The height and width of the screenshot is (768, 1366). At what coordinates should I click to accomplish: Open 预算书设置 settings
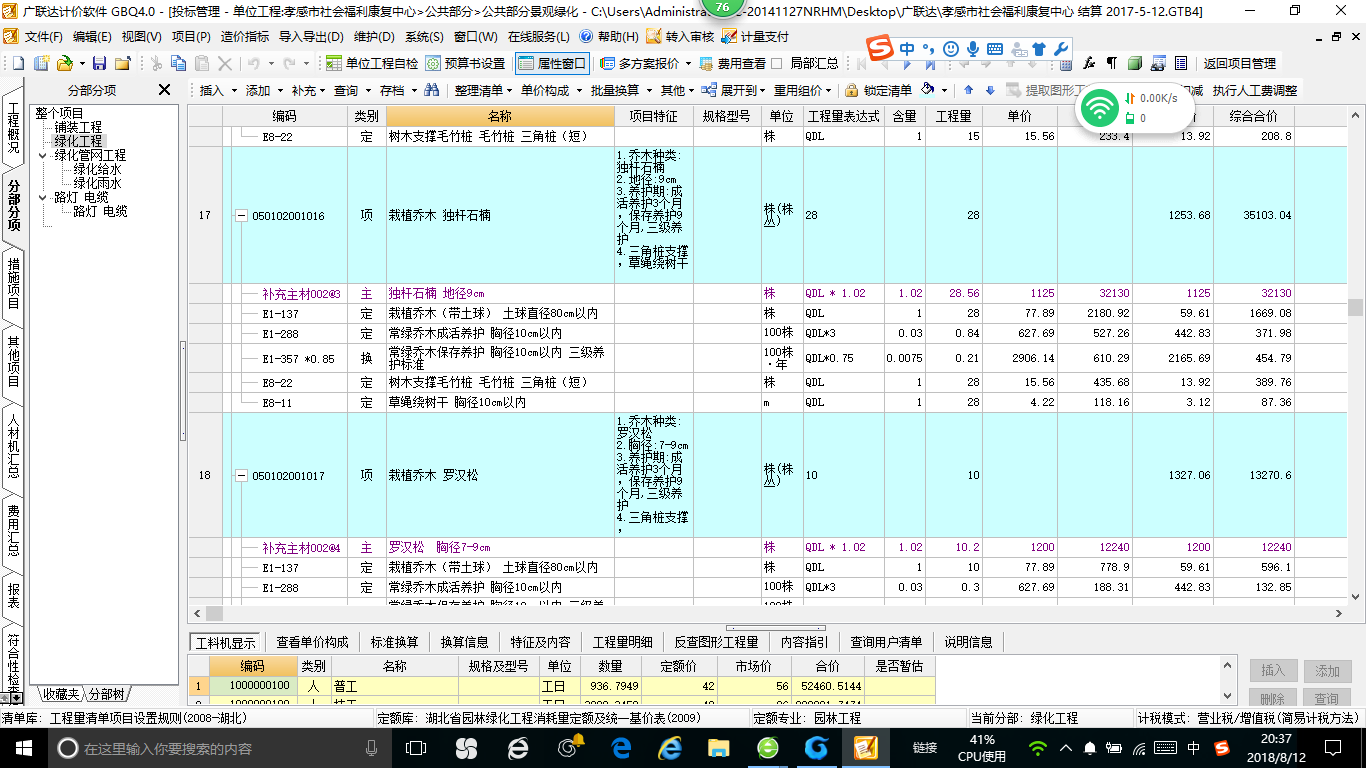(x=466, y=63)
